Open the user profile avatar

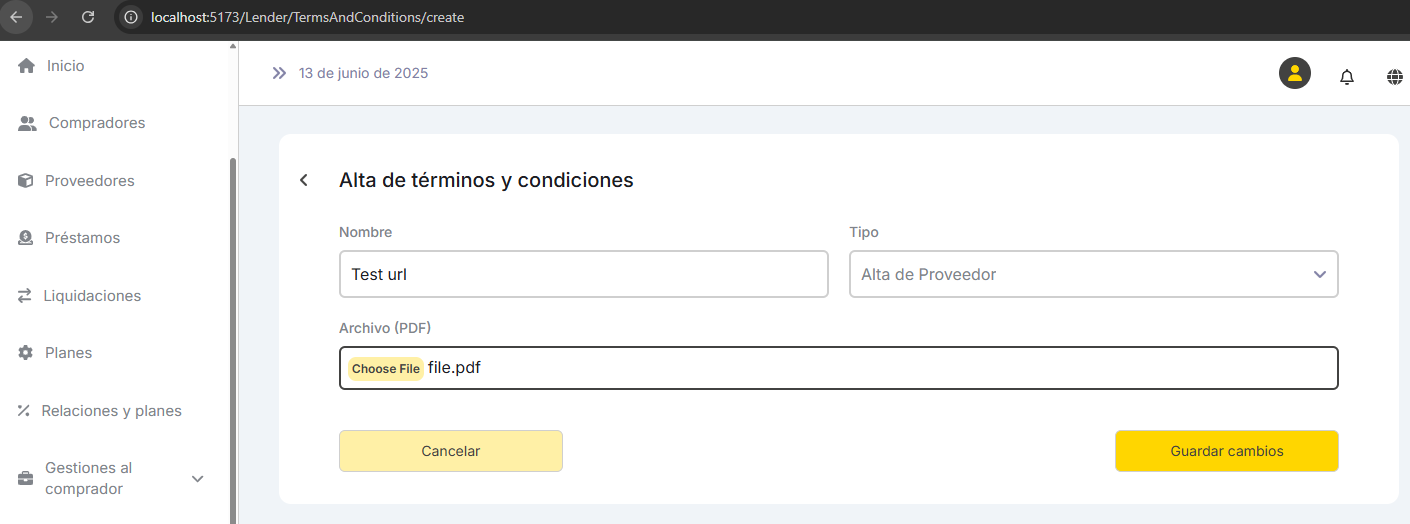point(1295,73)
